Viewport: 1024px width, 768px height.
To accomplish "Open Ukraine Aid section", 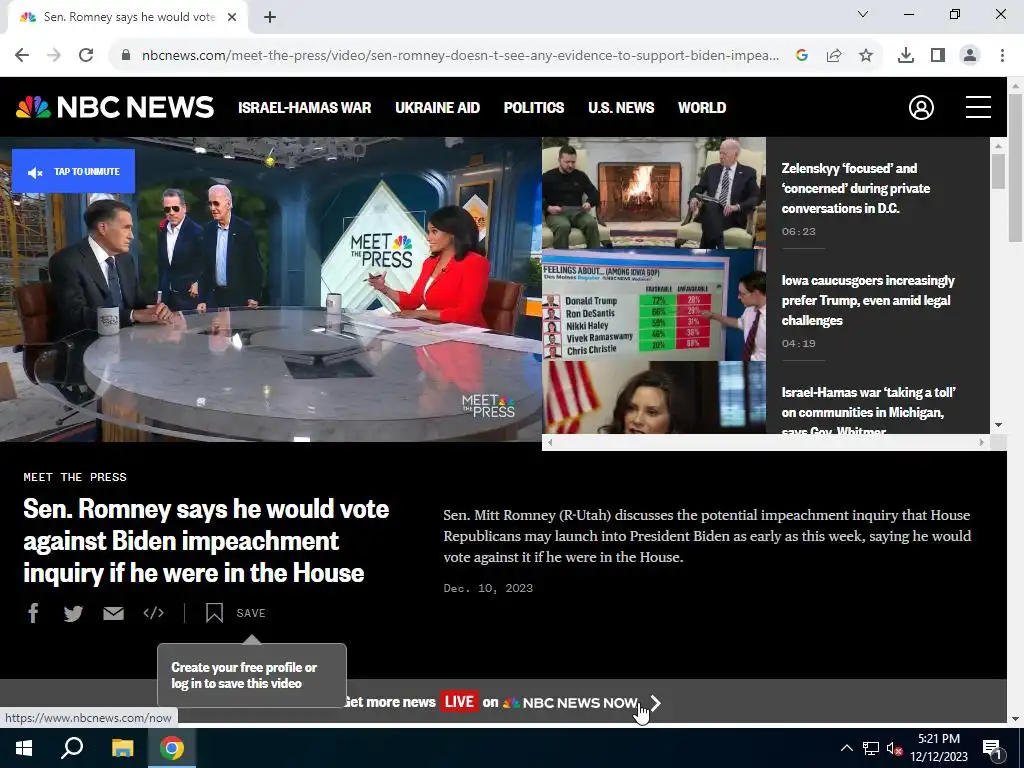I will pyautogui.click(x=438, y=108).
